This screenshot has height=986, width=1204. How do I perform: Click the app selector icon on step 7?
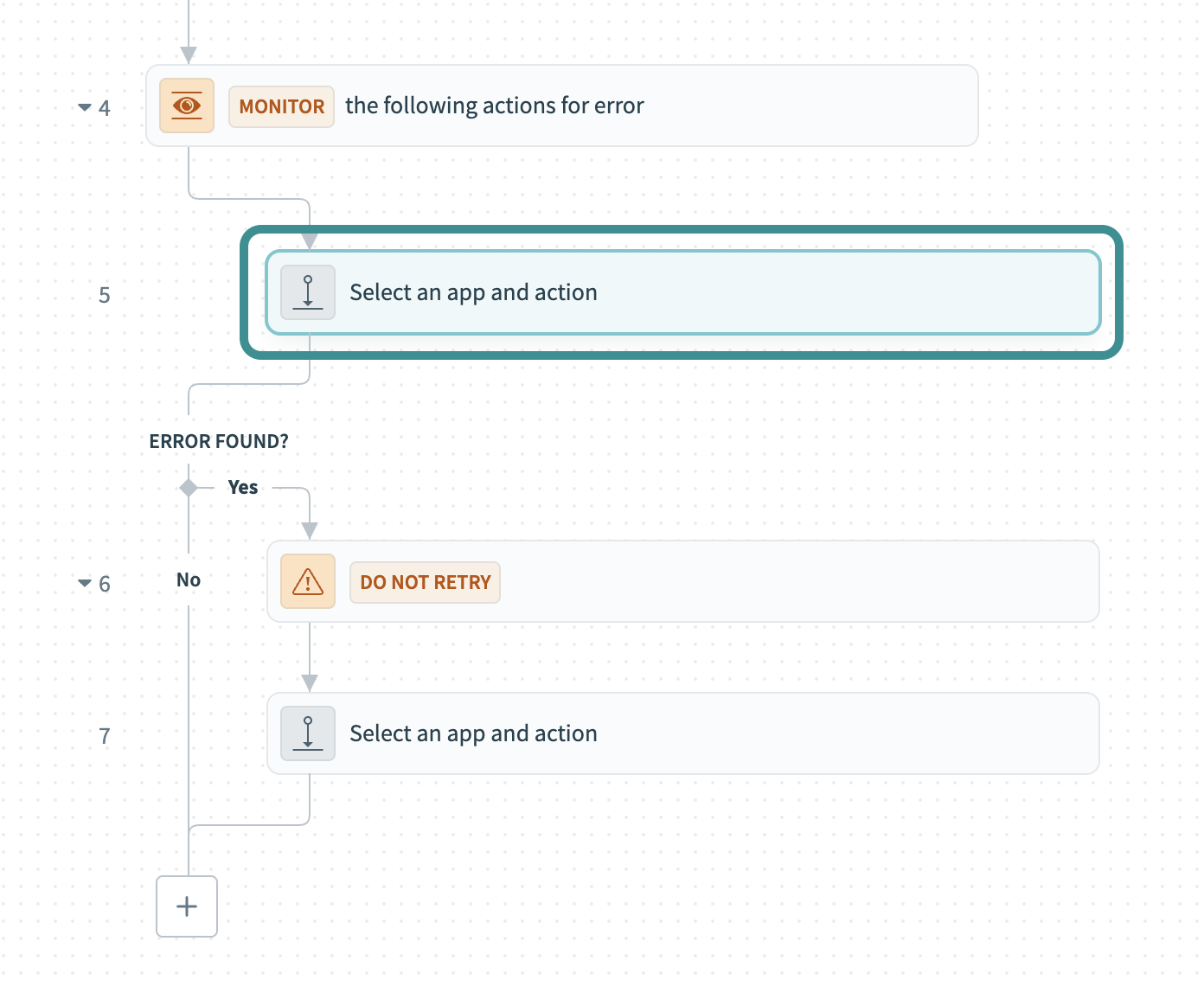307,733
